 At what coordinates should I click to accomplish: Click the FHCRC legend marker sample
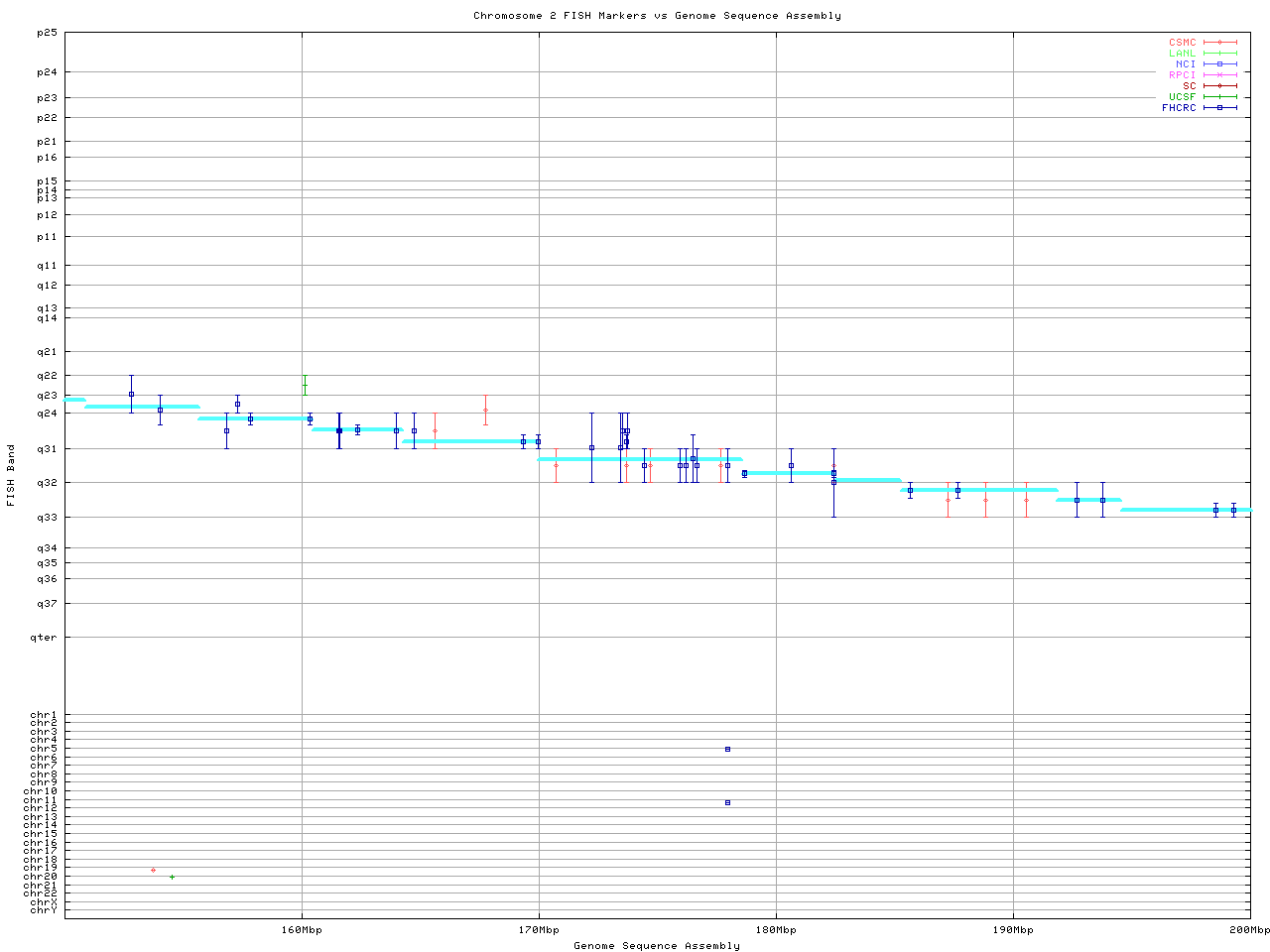click(x=1219, y=107)
